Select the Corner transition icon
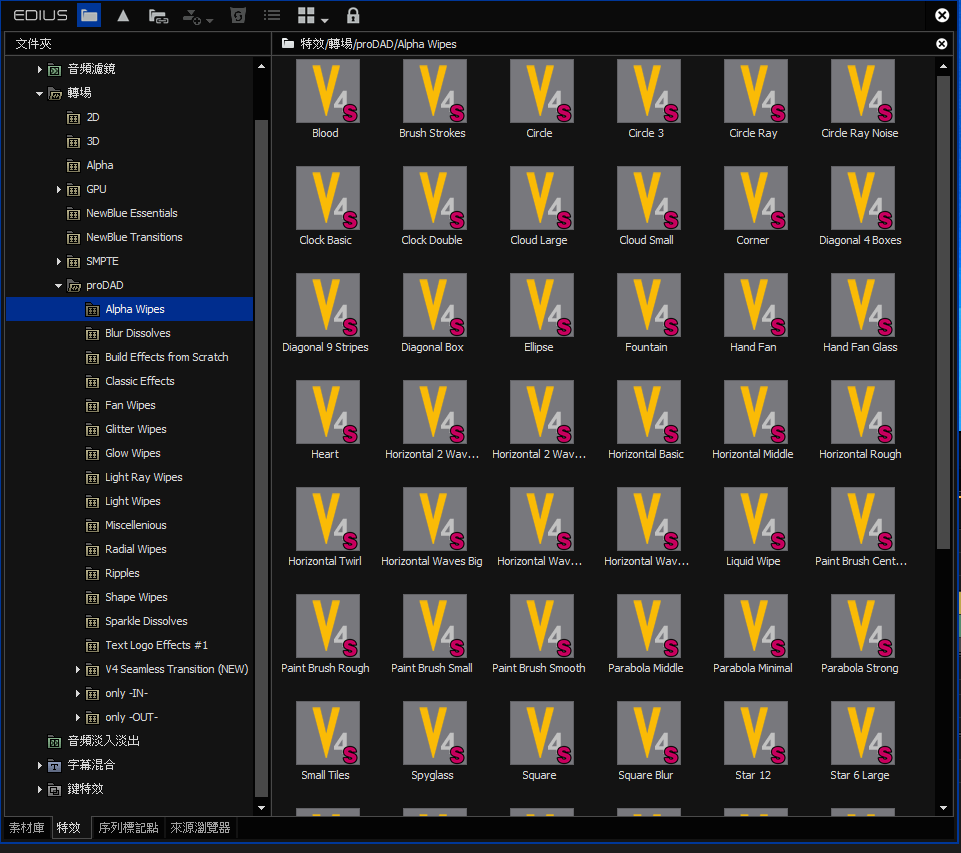961x853 pixels. coord(755,198)
